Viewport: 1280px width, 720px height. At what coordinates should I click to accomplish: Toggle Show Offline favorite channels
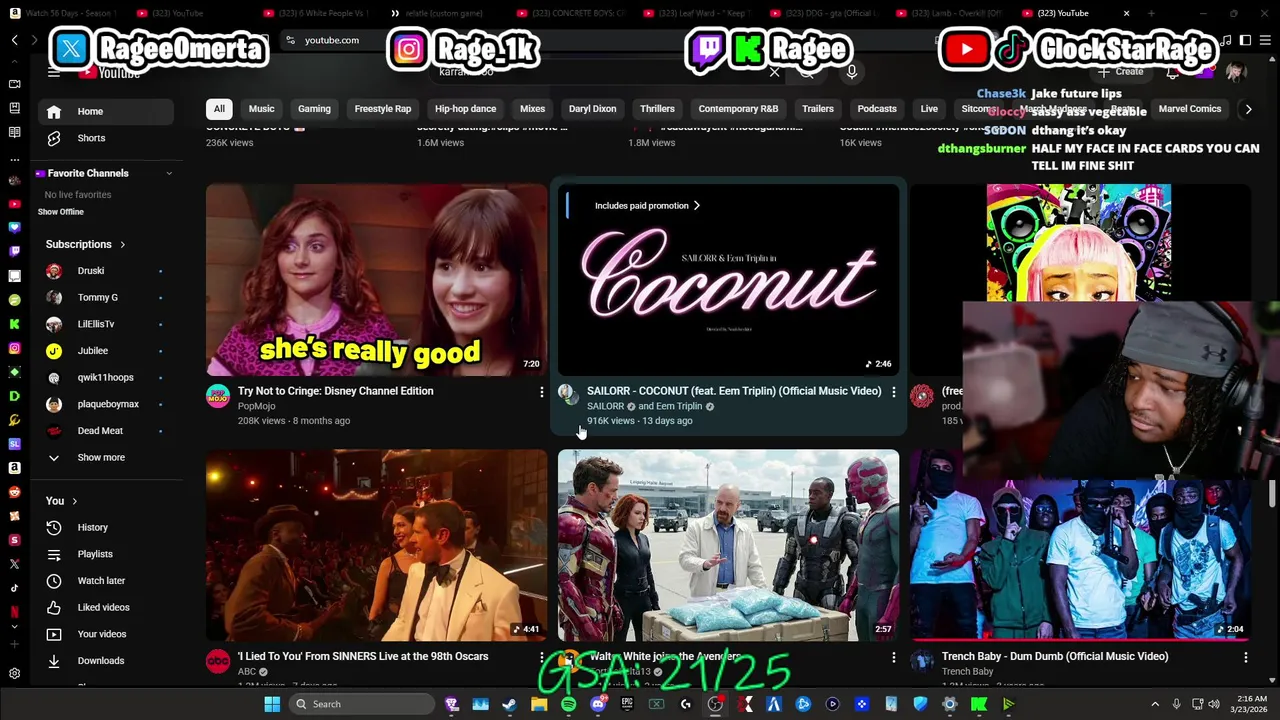tap(61, 212)
